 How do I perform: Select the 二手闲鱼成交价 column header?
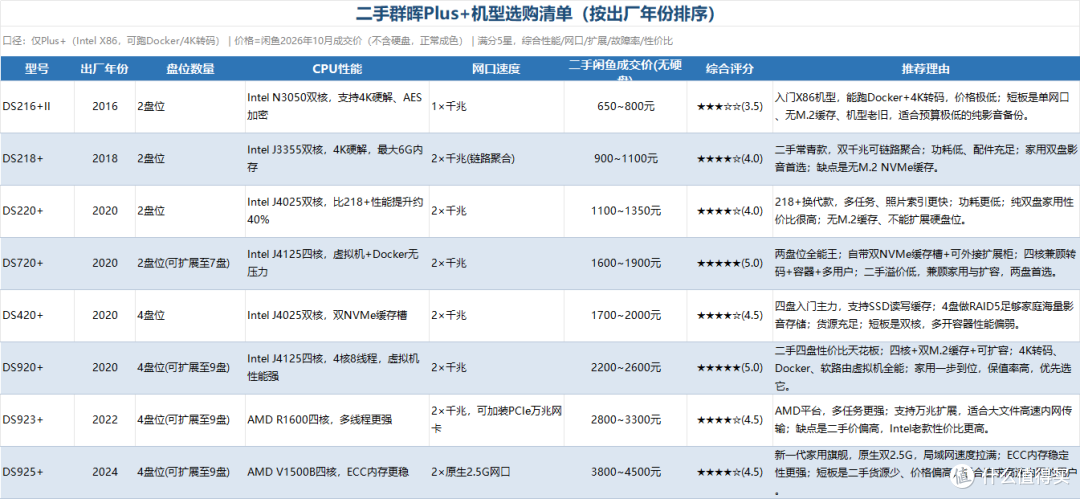point(625,69)
